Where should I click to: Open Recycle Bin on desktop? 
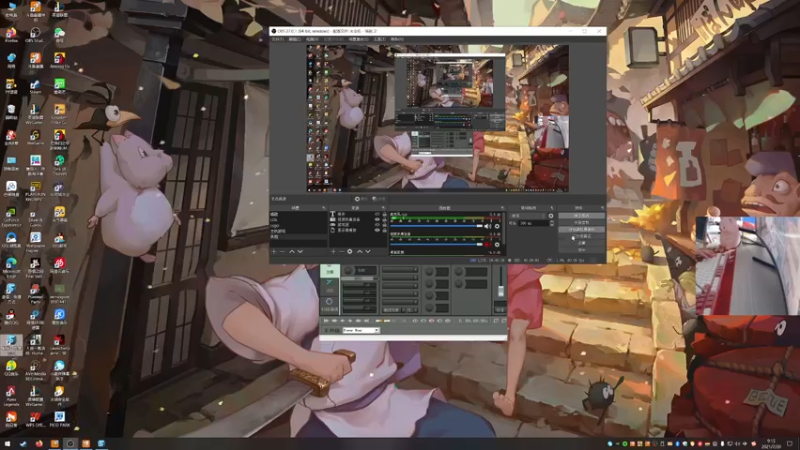click(11, 111)
